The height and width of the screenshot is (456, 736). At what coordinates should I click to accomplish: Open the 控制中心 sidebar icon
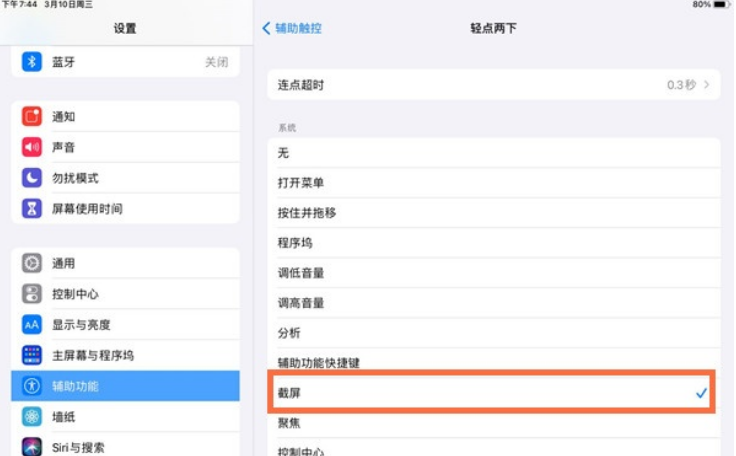coord(32,294)
